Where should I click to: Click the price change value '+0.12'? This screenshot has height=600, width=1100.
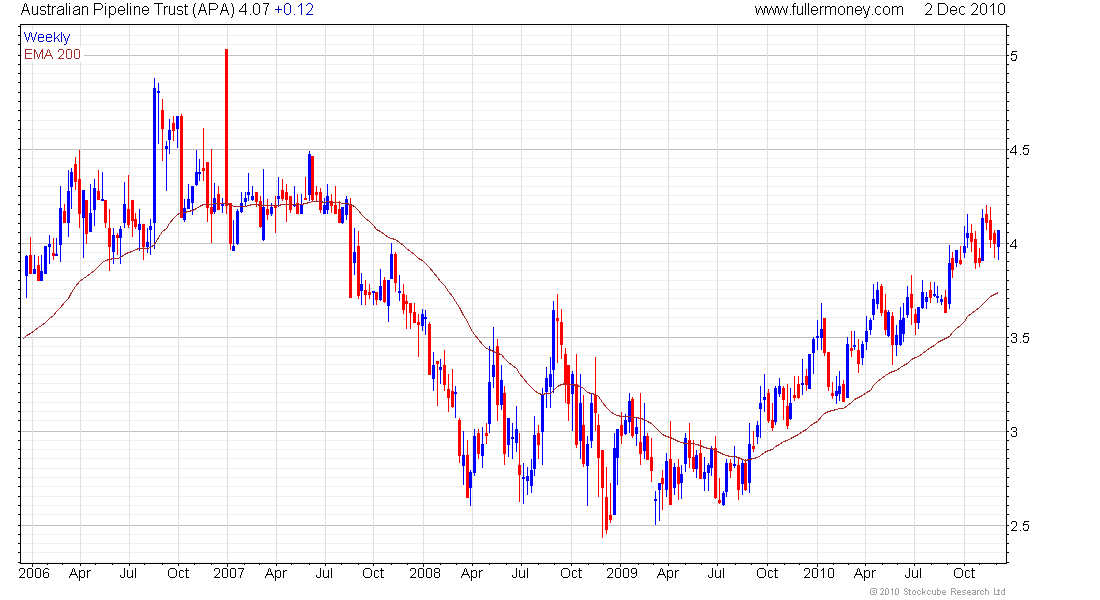(294, 10)
